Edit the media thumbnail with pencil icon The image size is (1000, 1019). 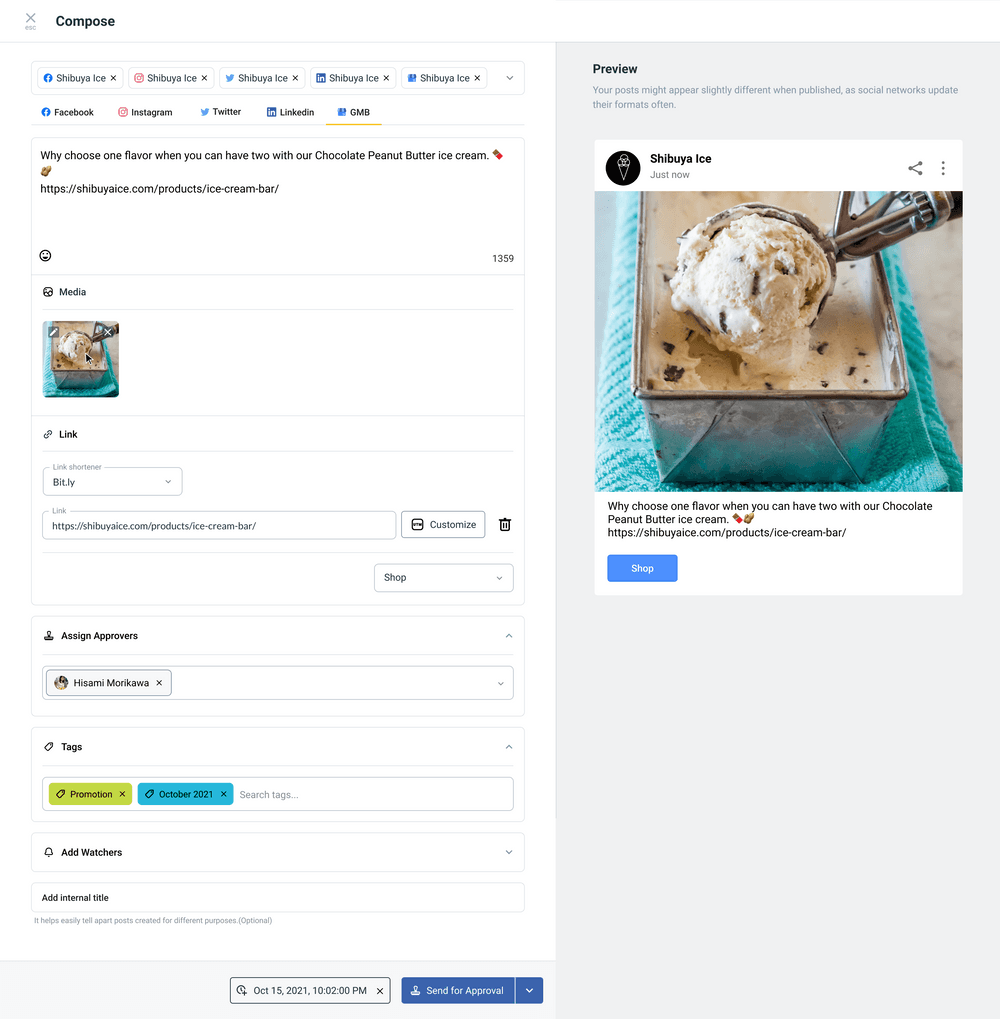(x=53, y=332)
